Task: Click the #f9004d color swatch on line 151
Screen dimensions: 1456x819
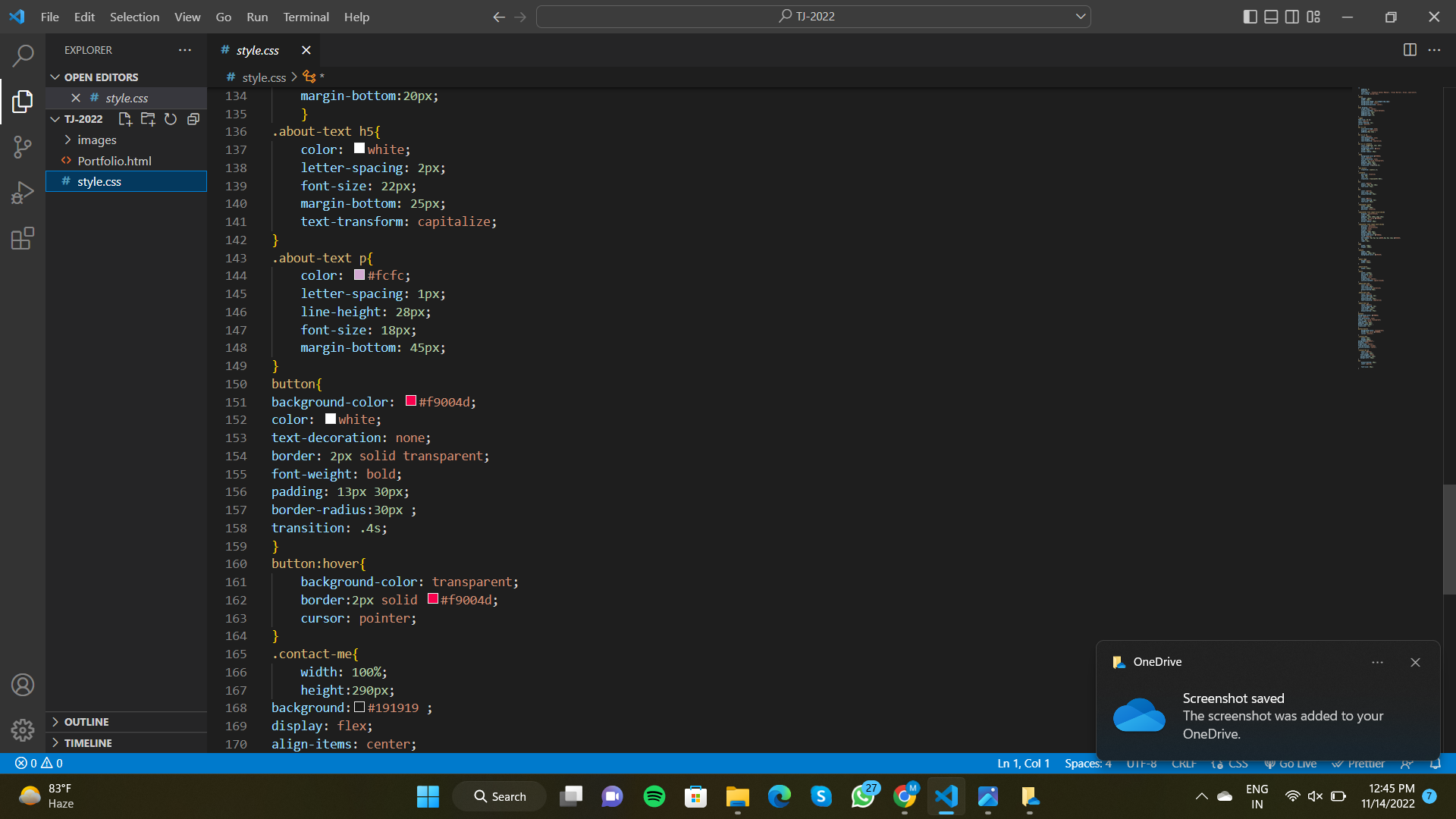Action: (x=411, y=401)
